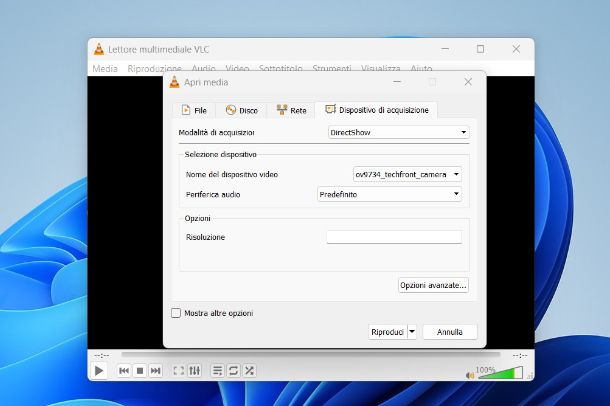Image resolution: width=610 pixels, height=406 pixels.
Task: Open the Periferica audio Predefinito dropdown
Action: point(389,194)
